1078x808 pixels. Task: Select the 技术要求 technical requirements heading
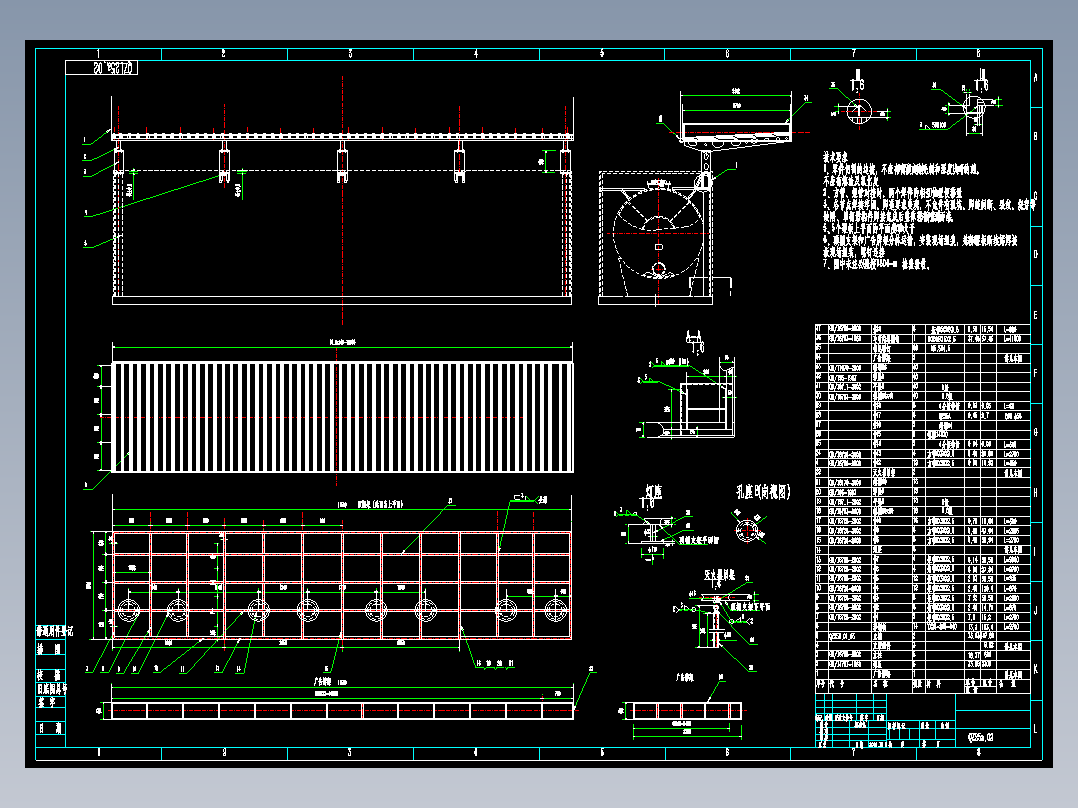coord(835,157)
